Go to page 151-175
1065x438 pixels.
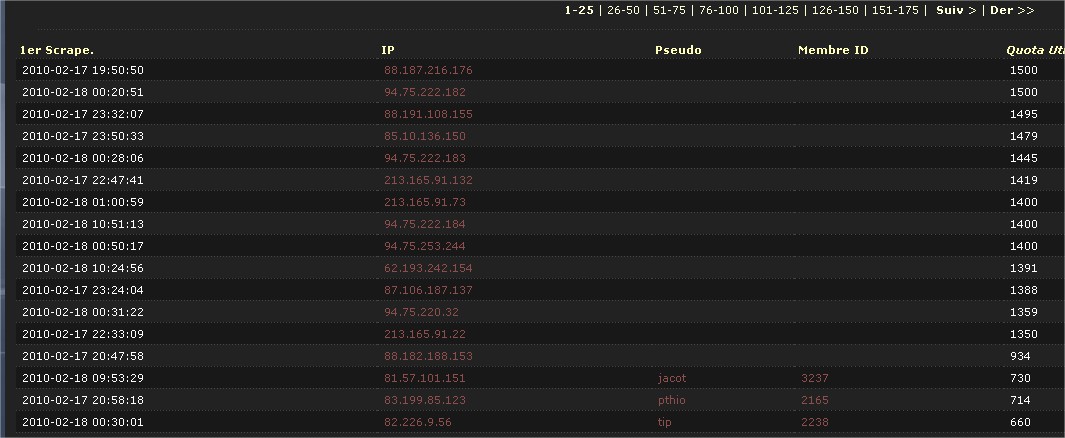895,10
